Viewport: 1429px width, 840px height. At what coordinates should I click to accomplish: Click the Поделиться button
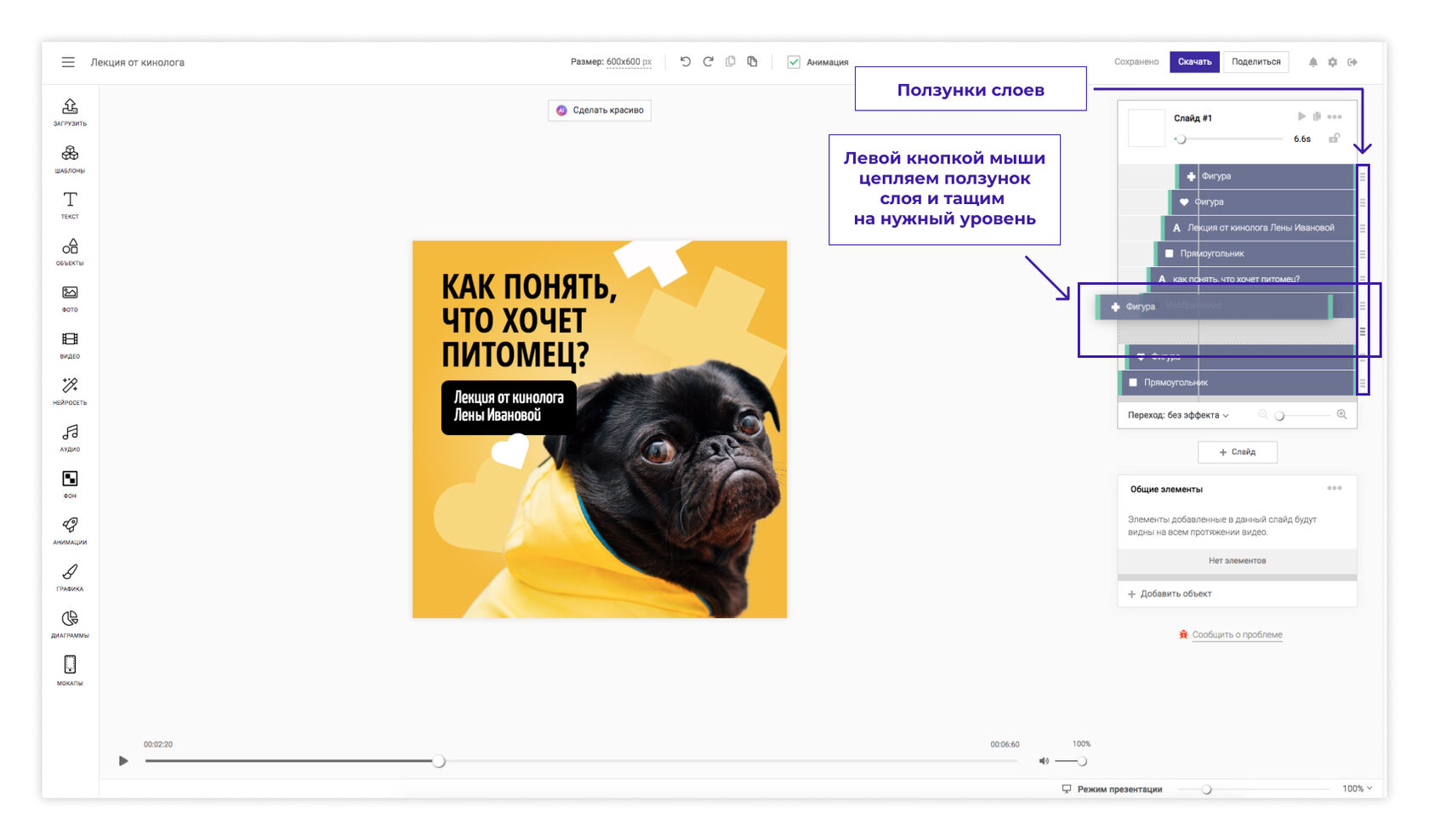click(1255, 62)
